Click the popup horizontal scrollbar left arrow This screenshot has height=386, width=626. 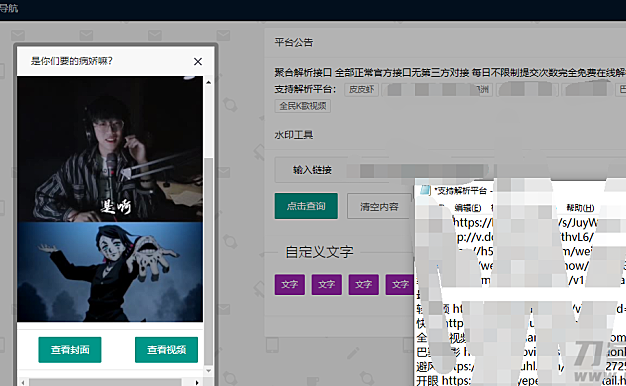point(24,382)
